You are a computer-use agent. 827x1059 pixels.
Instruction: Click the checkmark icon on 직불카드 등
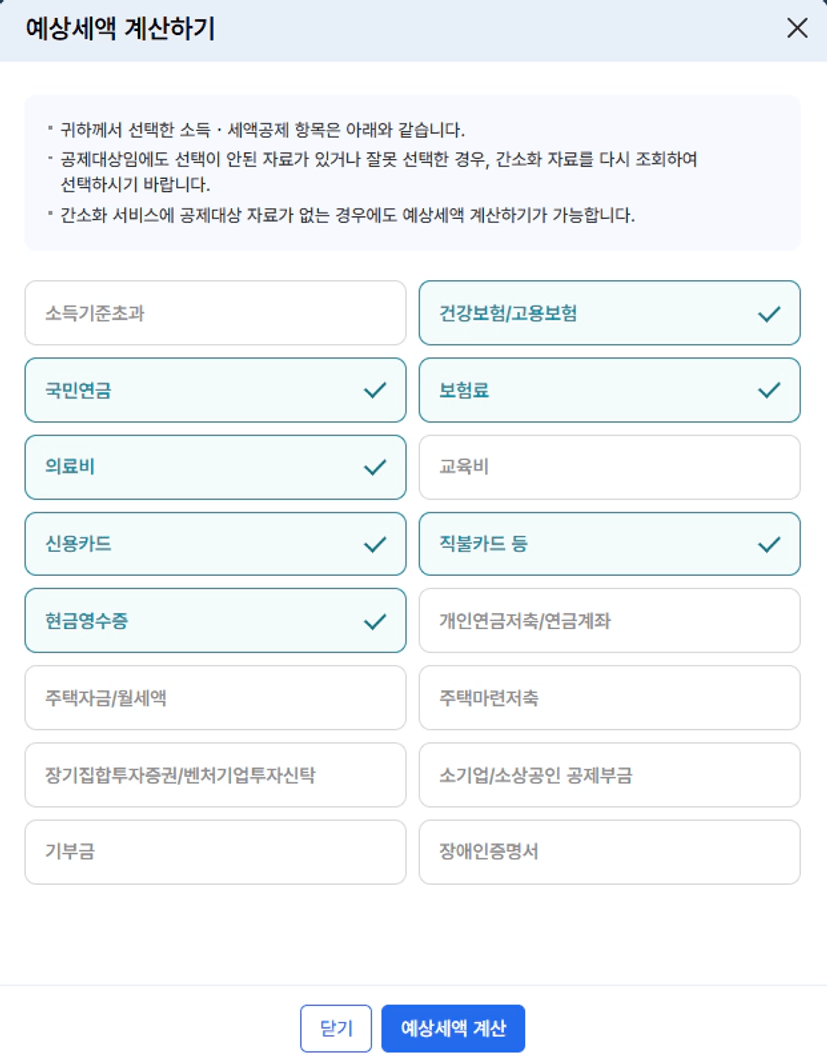point(769,544)
